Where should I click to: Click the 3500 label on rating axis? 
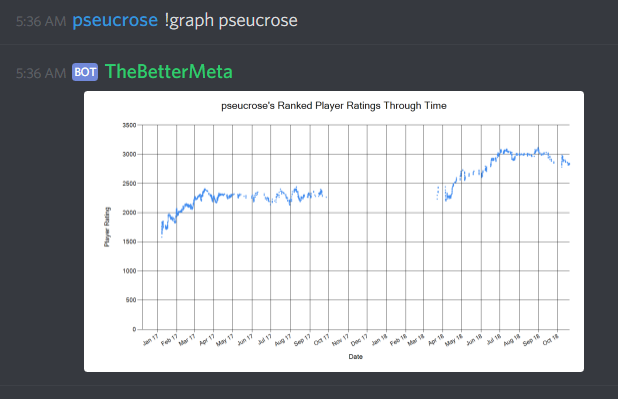(129, 125)
